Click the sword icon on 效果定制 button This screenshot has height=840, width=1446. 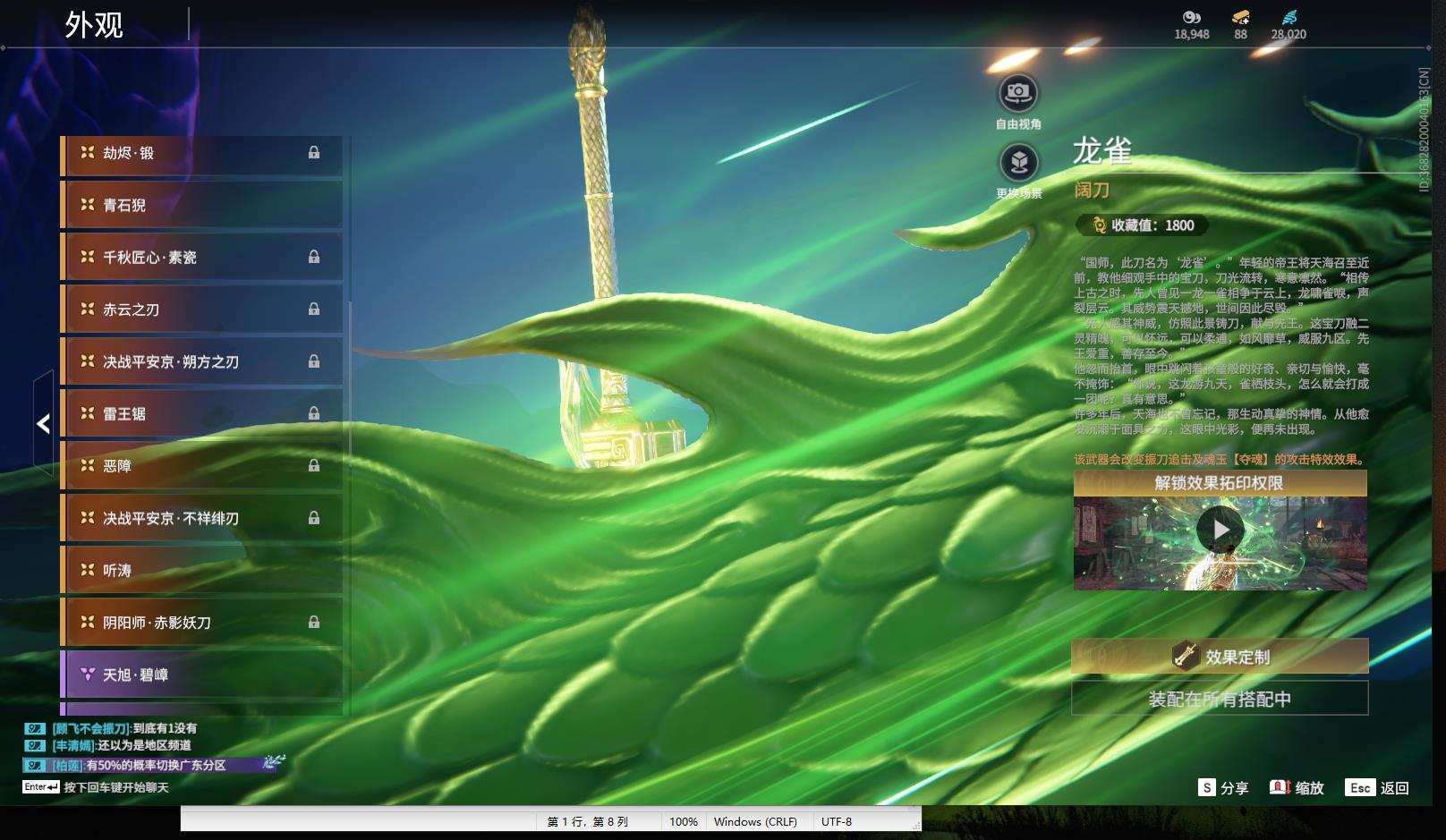[1186, 656]
